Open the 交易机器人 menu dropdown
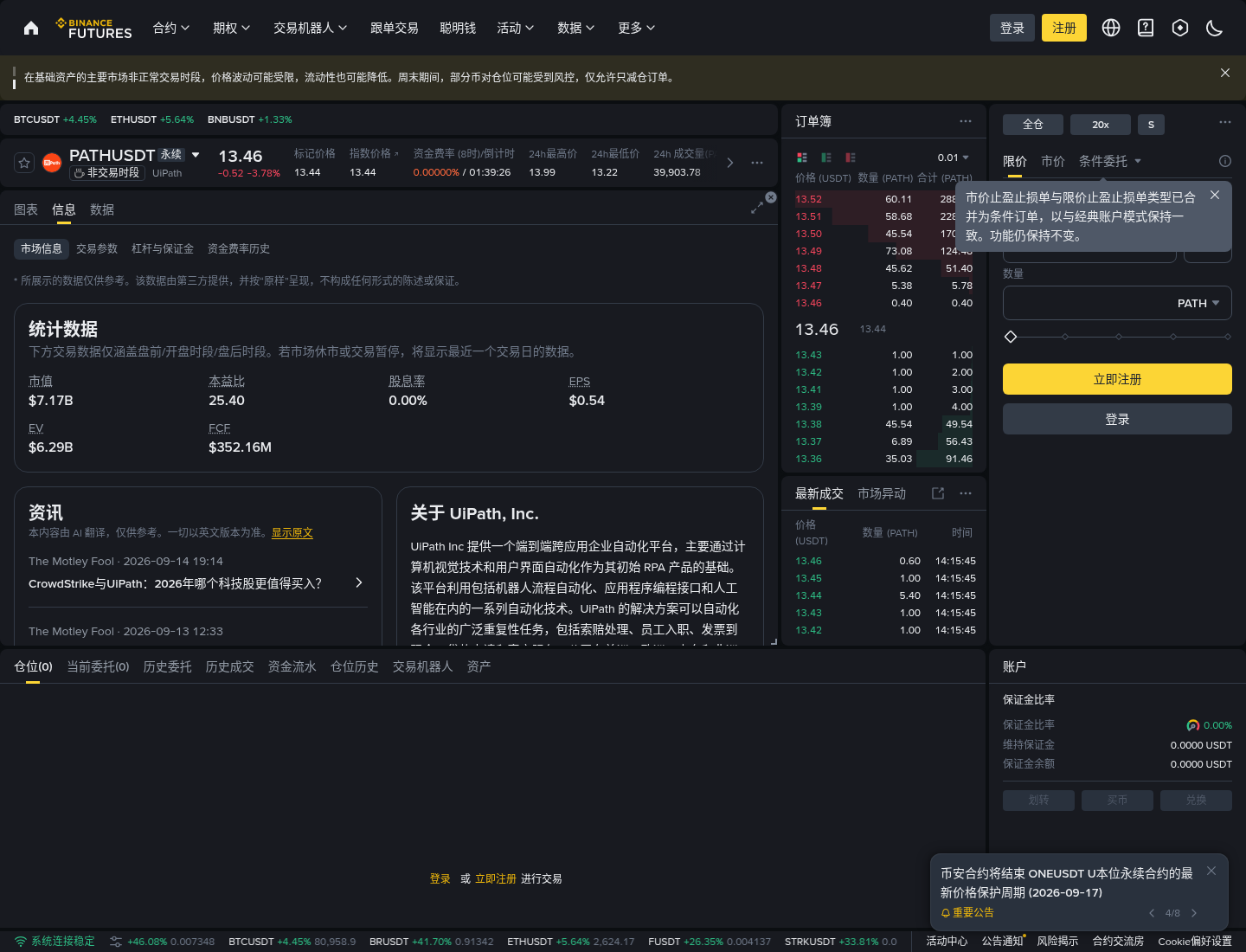 click(311, 28)
